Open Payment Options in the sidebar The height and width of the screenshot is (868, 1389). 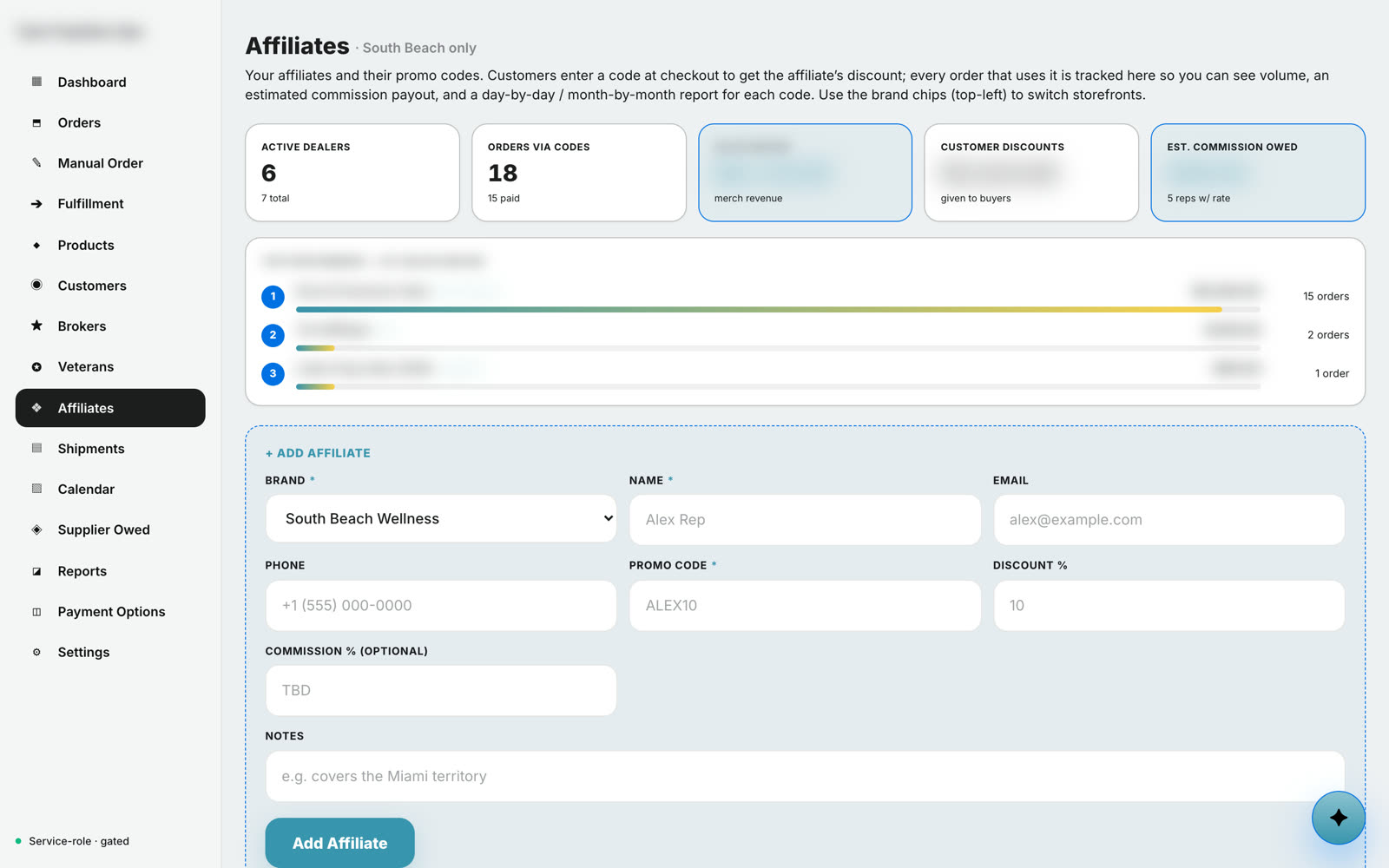pos(111,612)
